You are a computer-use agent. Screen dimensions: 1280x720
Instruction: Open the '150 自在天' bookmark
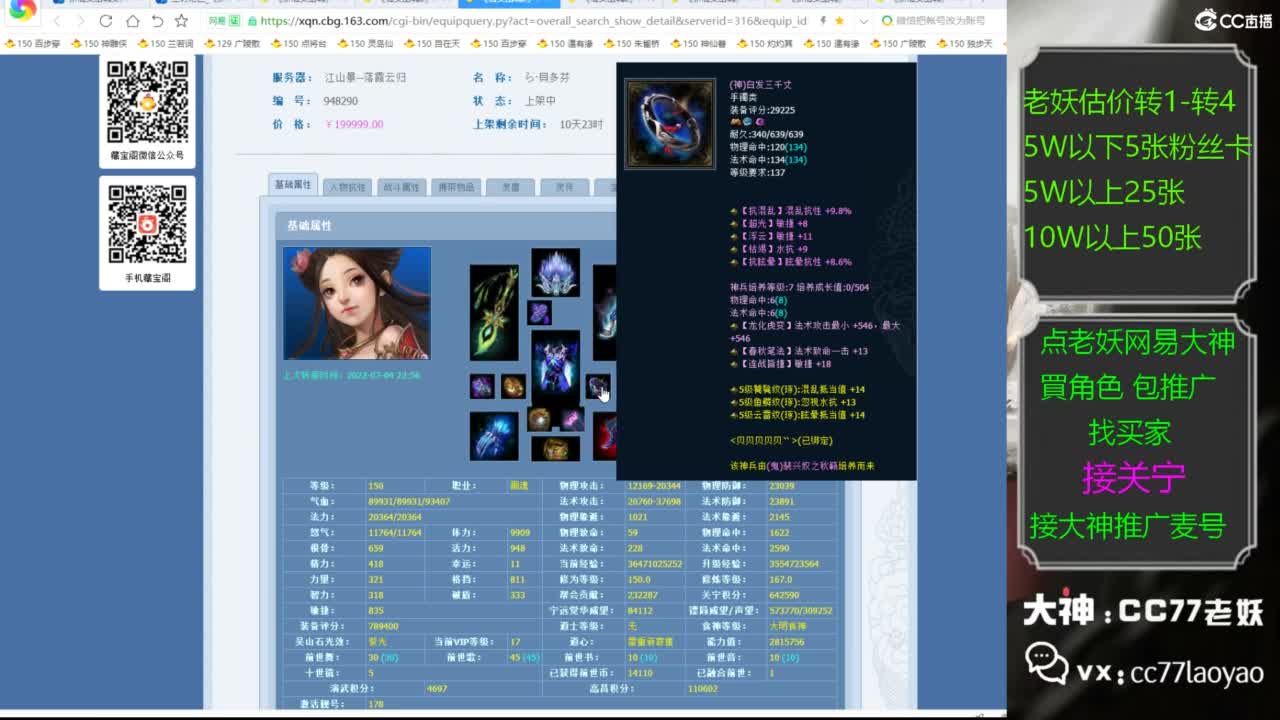pos(432,44)
